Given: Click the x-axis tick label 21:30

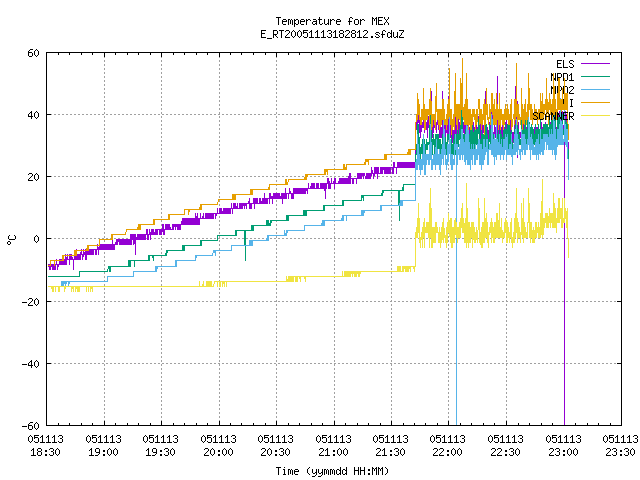Looking at the screenshot, I should 391,452.
